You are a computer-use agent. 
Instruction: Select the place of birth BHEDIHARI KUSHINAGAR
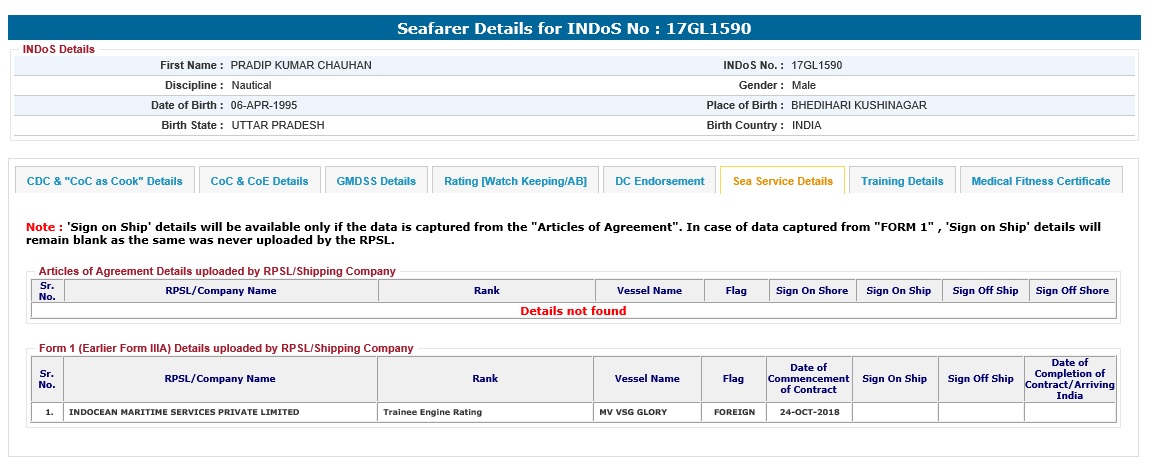(858, 105)
